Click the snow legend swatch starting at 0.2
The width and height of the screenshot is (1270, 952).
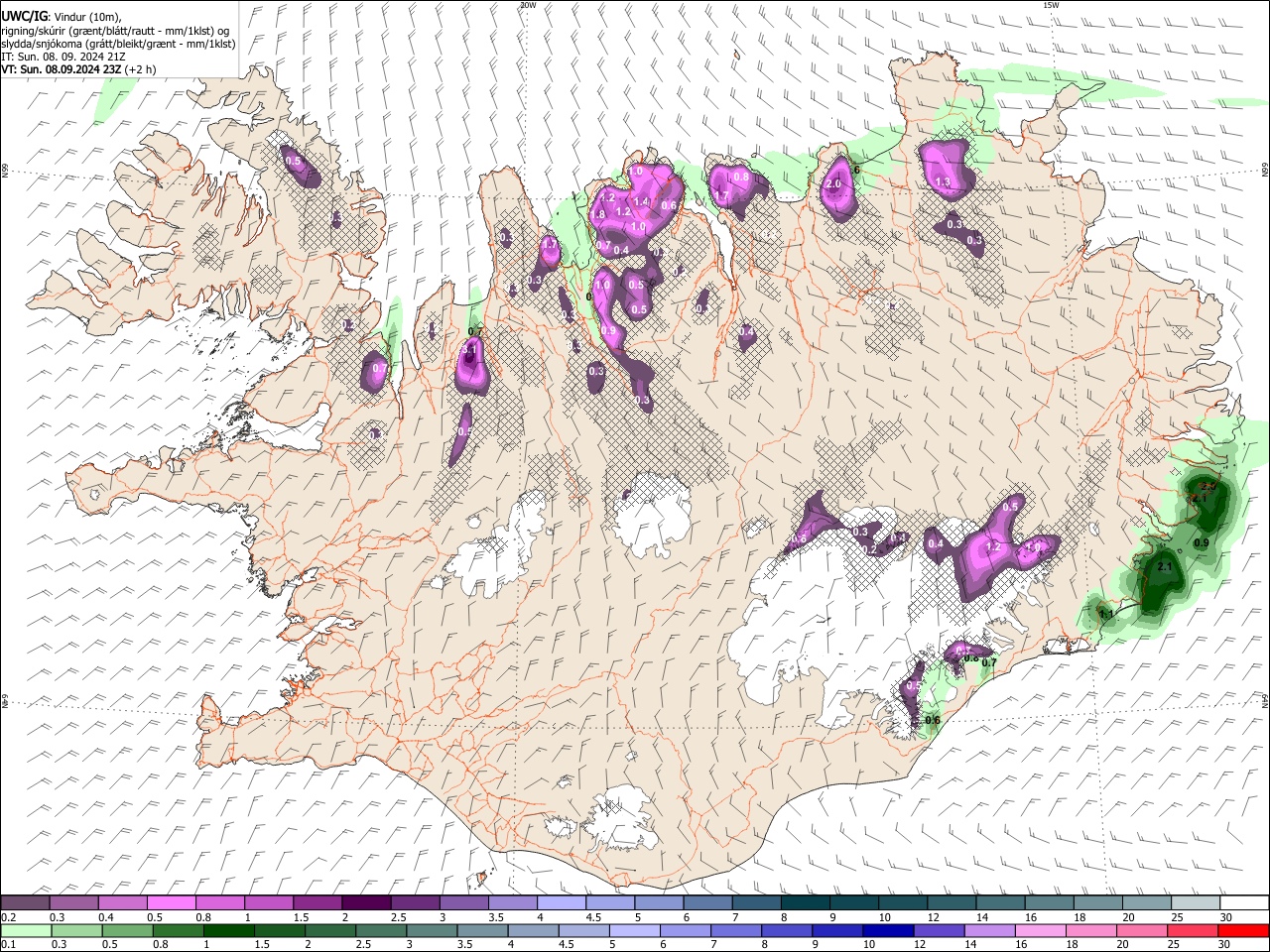point(25,903)
